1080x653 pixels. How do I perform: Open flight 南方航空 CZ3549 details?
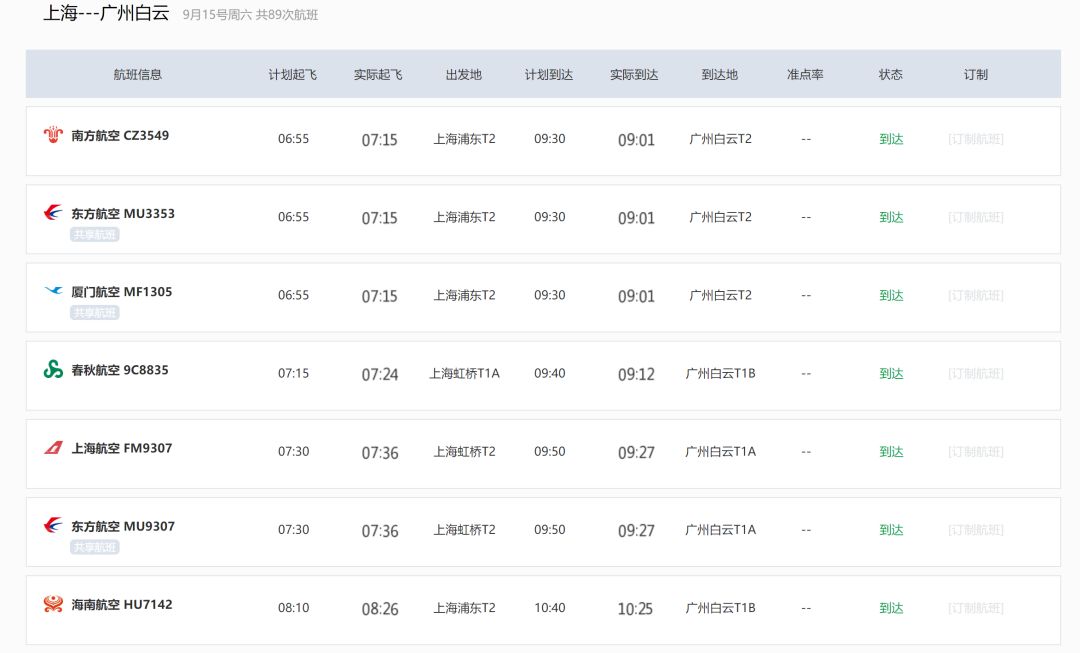(120, 136)
